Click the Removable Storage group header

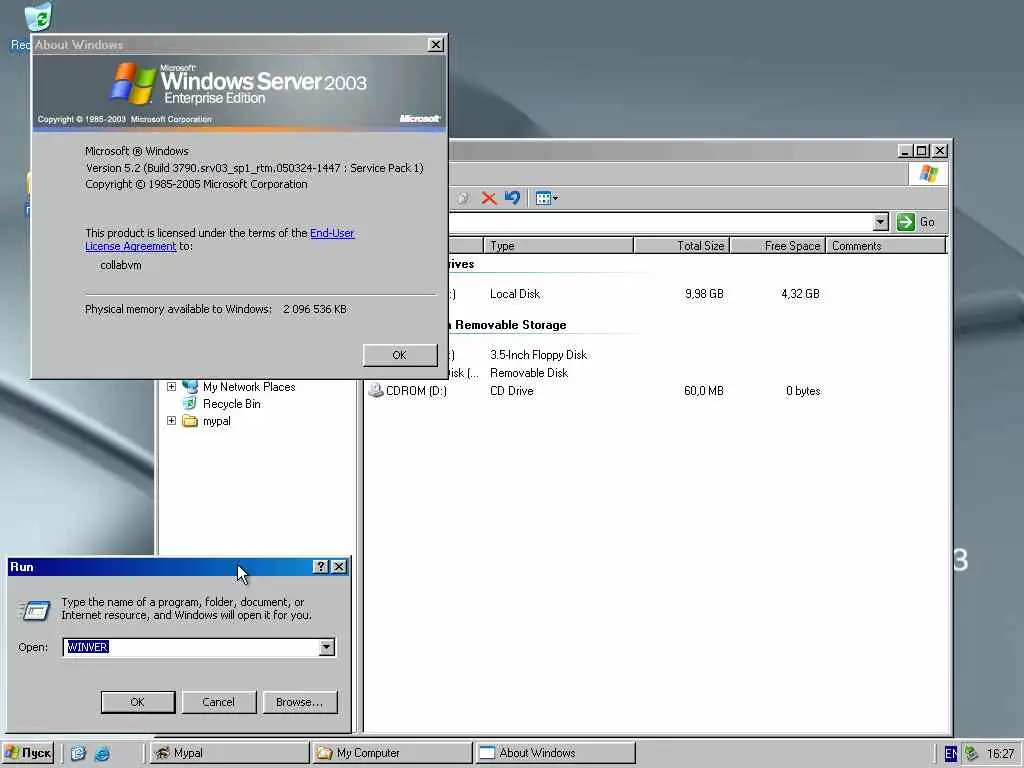coord(509,325)
